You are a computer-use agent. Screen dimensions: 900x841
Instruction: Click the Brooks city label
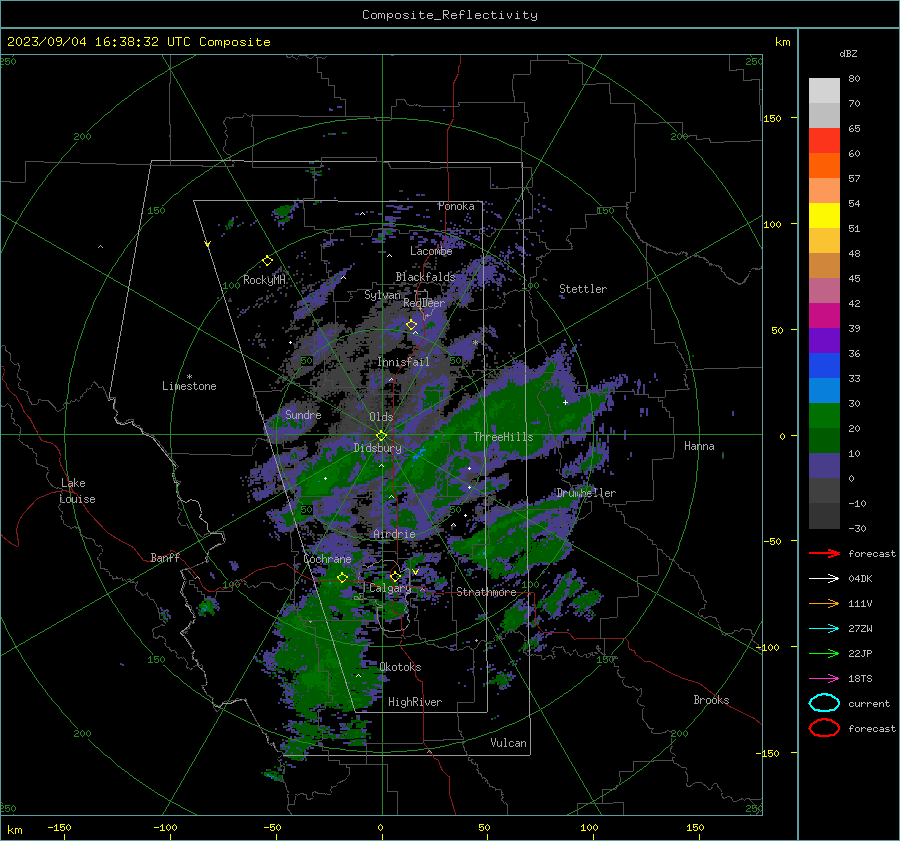point(711,700)
